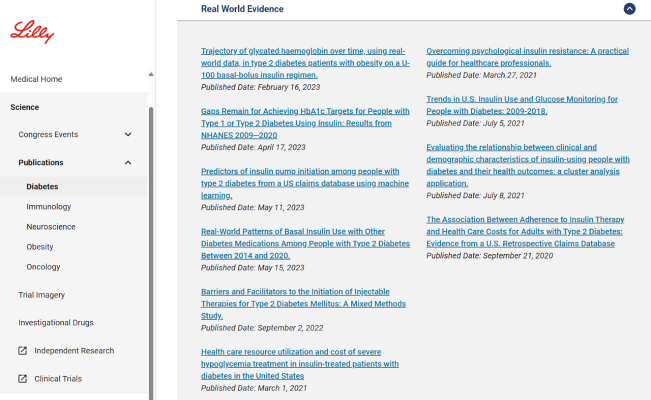Collapse the Real World Evidence section chevron
Screen dimensions: 651x400
pyautogui.click(x=629, y=9)
